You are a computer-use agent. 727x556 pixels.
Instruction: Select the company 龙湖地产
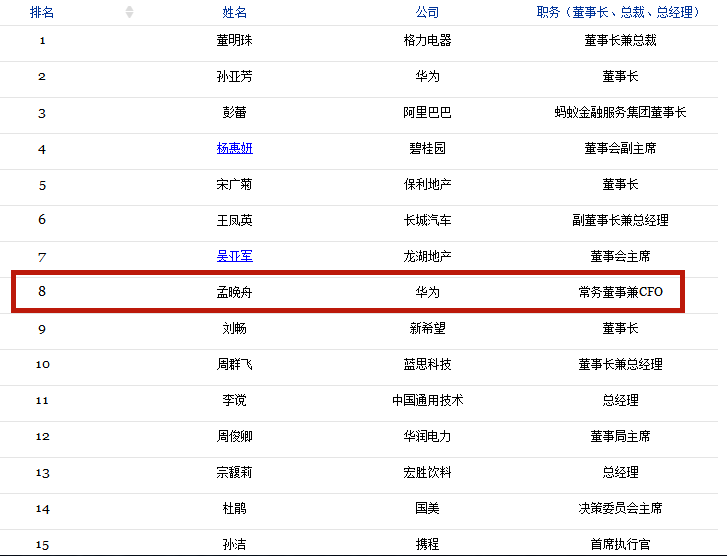[x=427, y=256]
